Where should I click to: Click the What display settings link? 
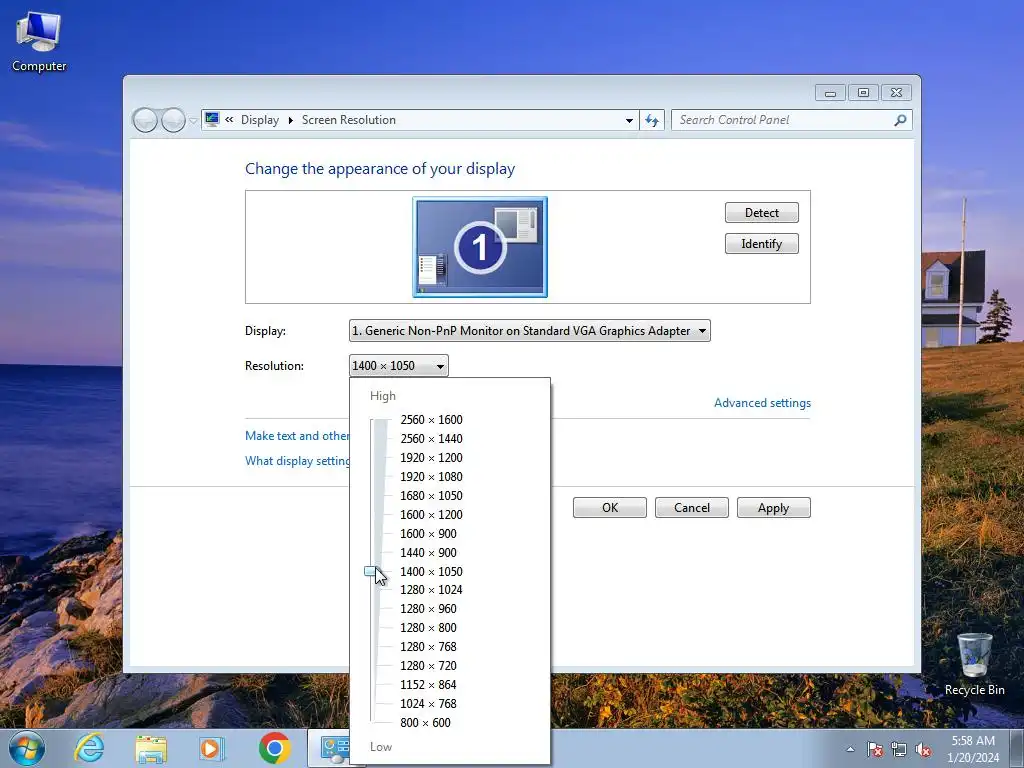[x=297, y=460]
